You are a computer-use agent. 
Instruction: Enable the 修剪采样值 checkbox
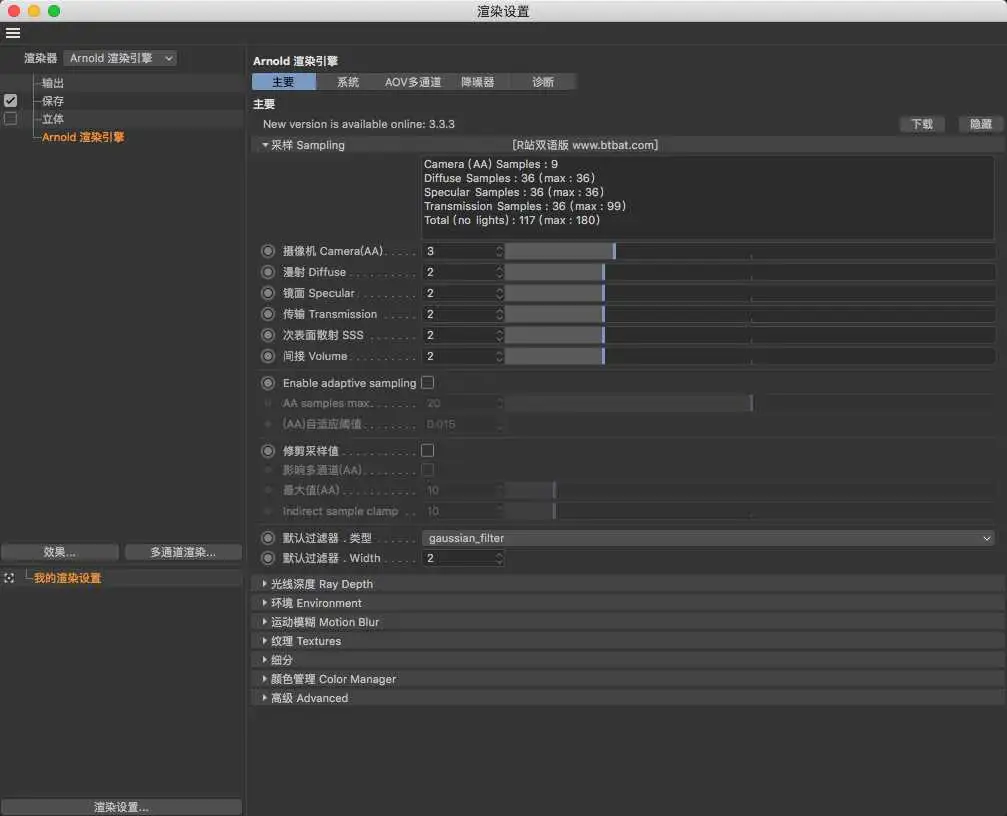point(427,451)
